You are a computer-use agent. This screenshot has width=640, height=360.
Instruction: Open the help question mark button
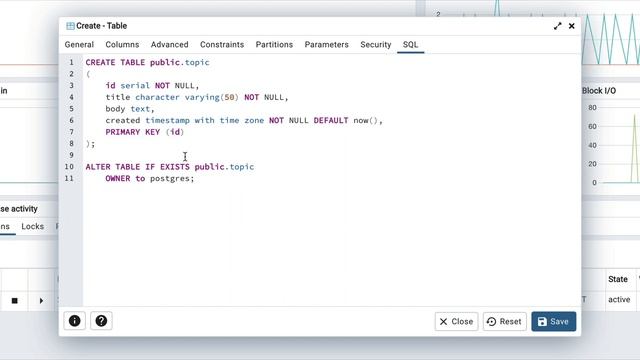[x=101, y=321]
